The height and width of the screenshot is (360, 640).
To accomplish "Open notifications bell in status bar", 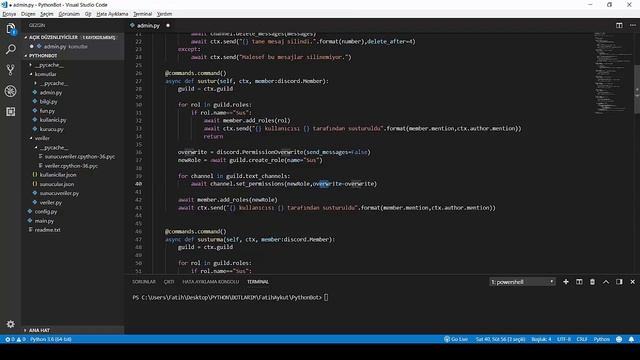I will coord(631,339).
